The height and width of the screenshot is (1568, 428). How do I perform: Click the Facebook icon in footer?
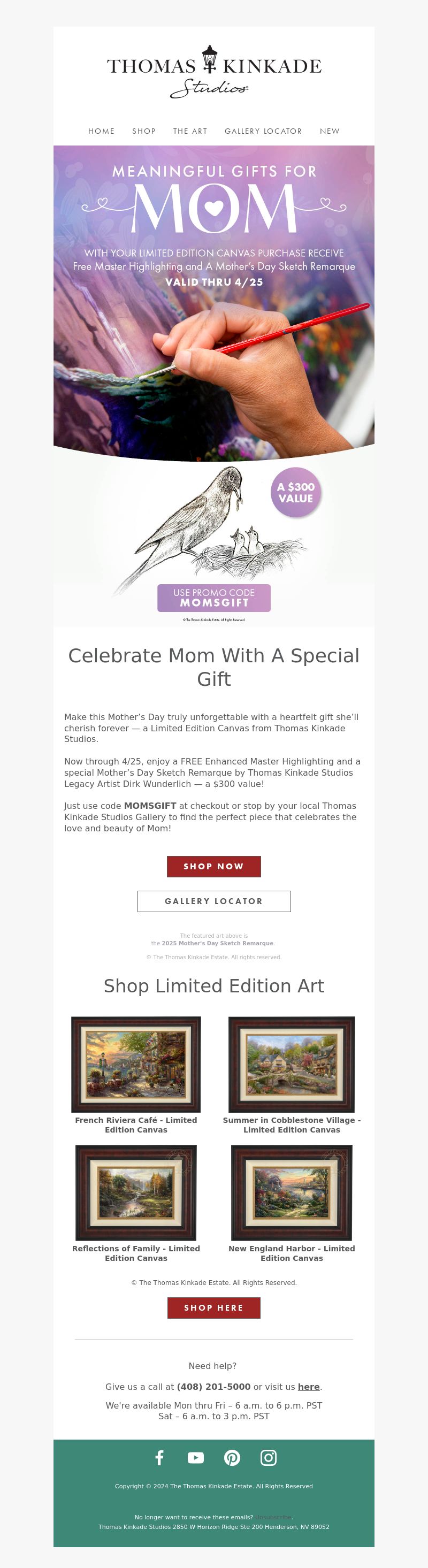coord(159,1457)
